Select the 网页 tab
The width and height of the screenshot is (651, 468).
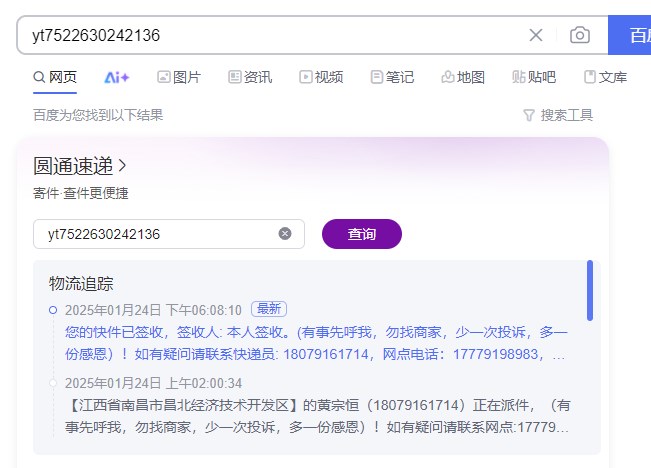click(55, 77)
